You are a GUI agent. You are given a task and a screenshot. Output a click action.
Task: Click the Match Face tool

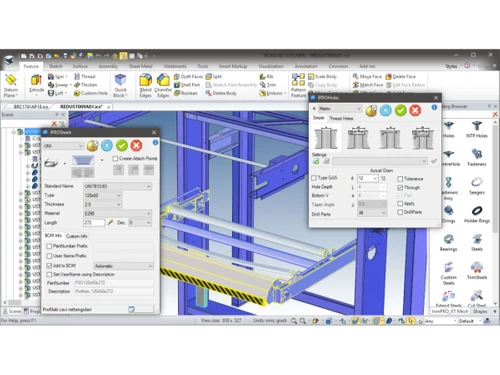(368, 85)
